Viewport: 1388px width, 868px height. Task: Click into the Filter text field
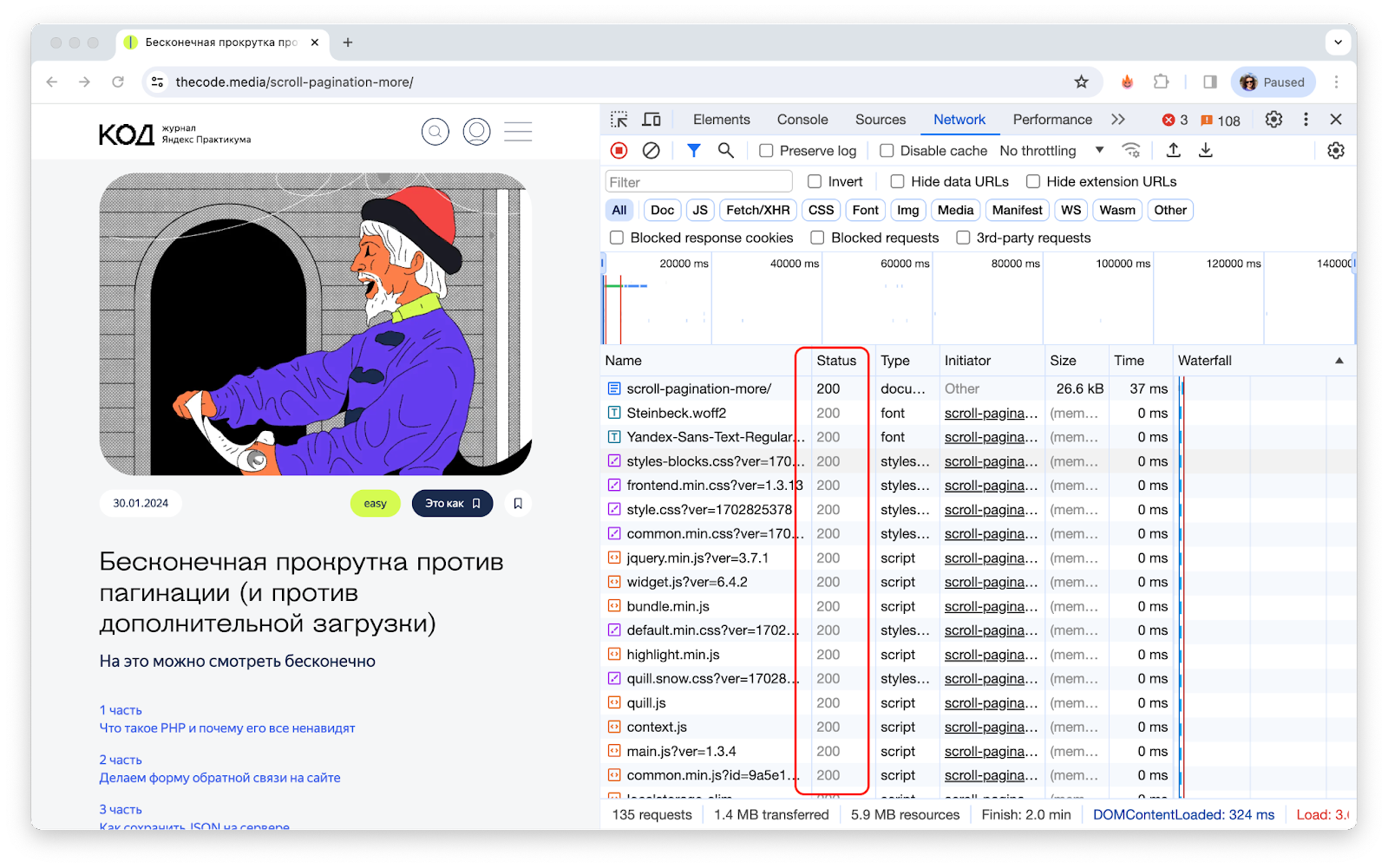point(698,182)
